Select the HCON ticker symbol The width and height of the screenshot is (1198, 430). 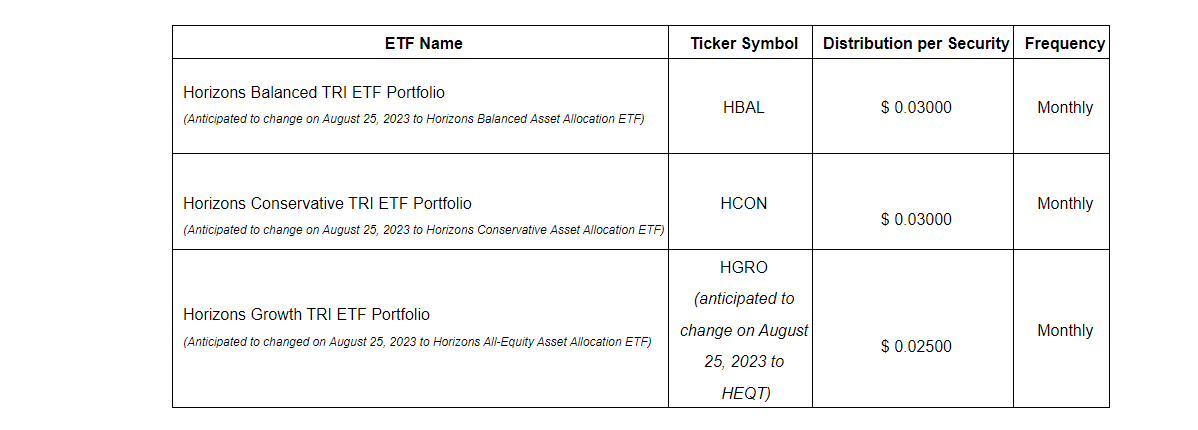point(743,203)
